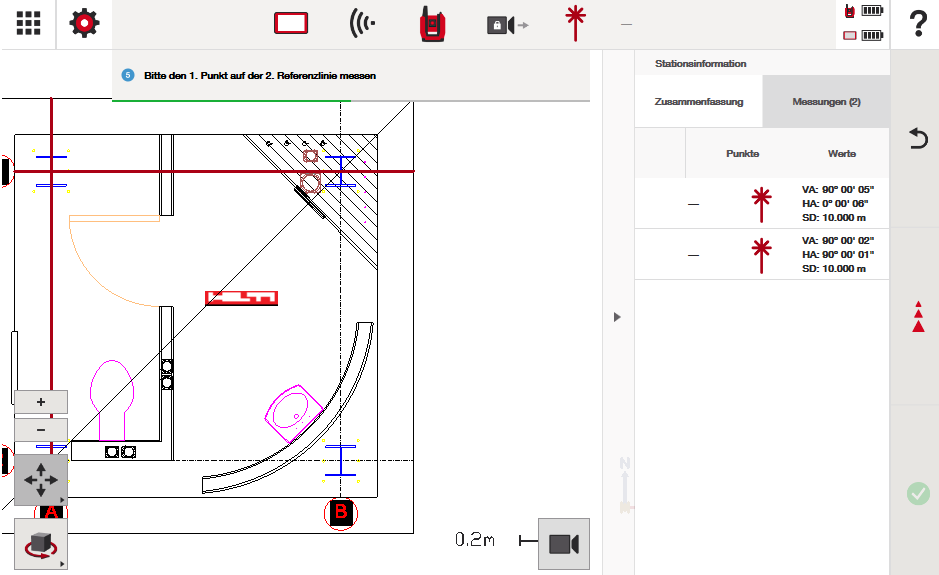
Task: Open the apps grid menu
Action: pos(28,24)
